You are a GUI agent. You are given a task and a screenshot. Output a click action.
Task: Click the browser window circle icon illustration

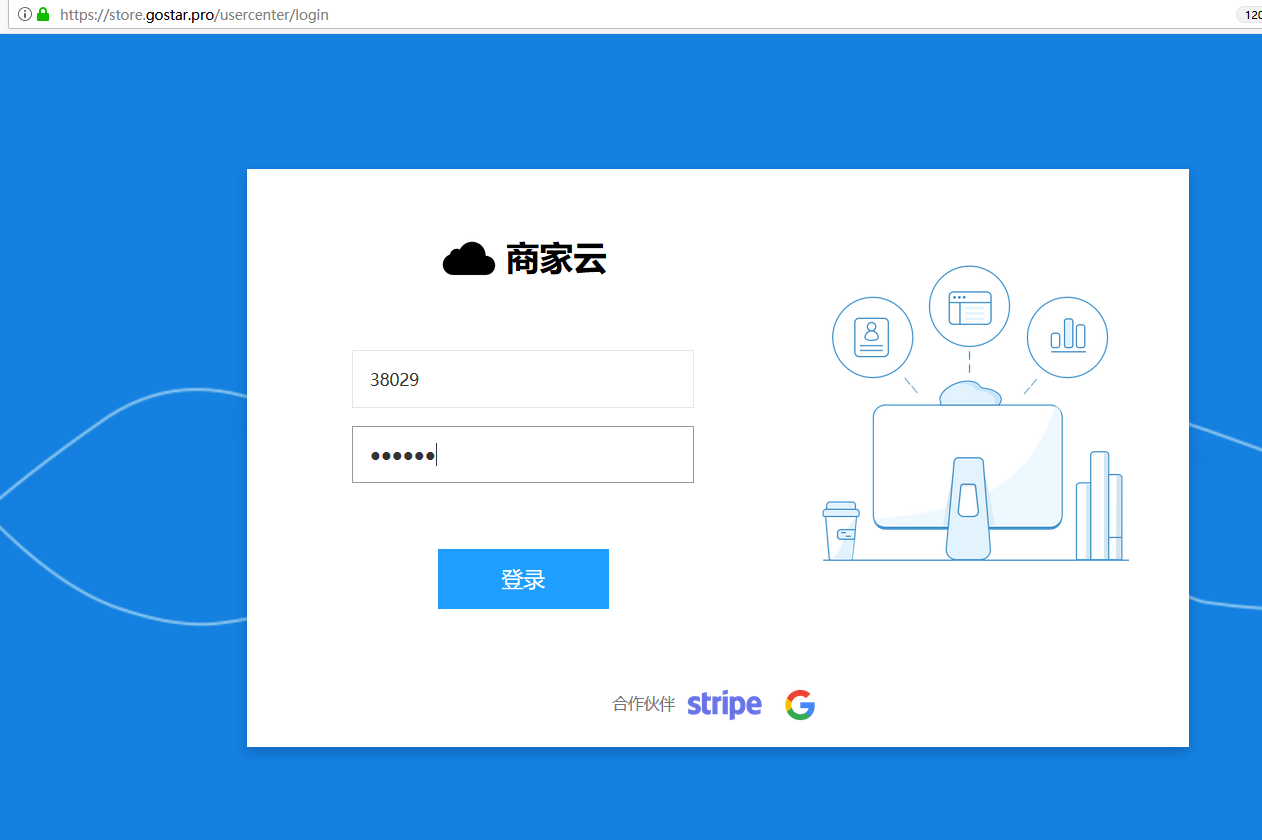tap(969, 307)
